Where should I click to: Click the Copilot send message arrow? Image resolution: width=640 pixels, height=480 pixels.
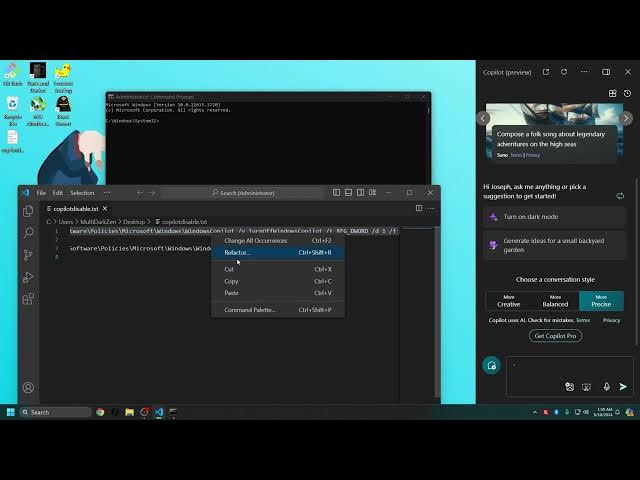point(623,386)
